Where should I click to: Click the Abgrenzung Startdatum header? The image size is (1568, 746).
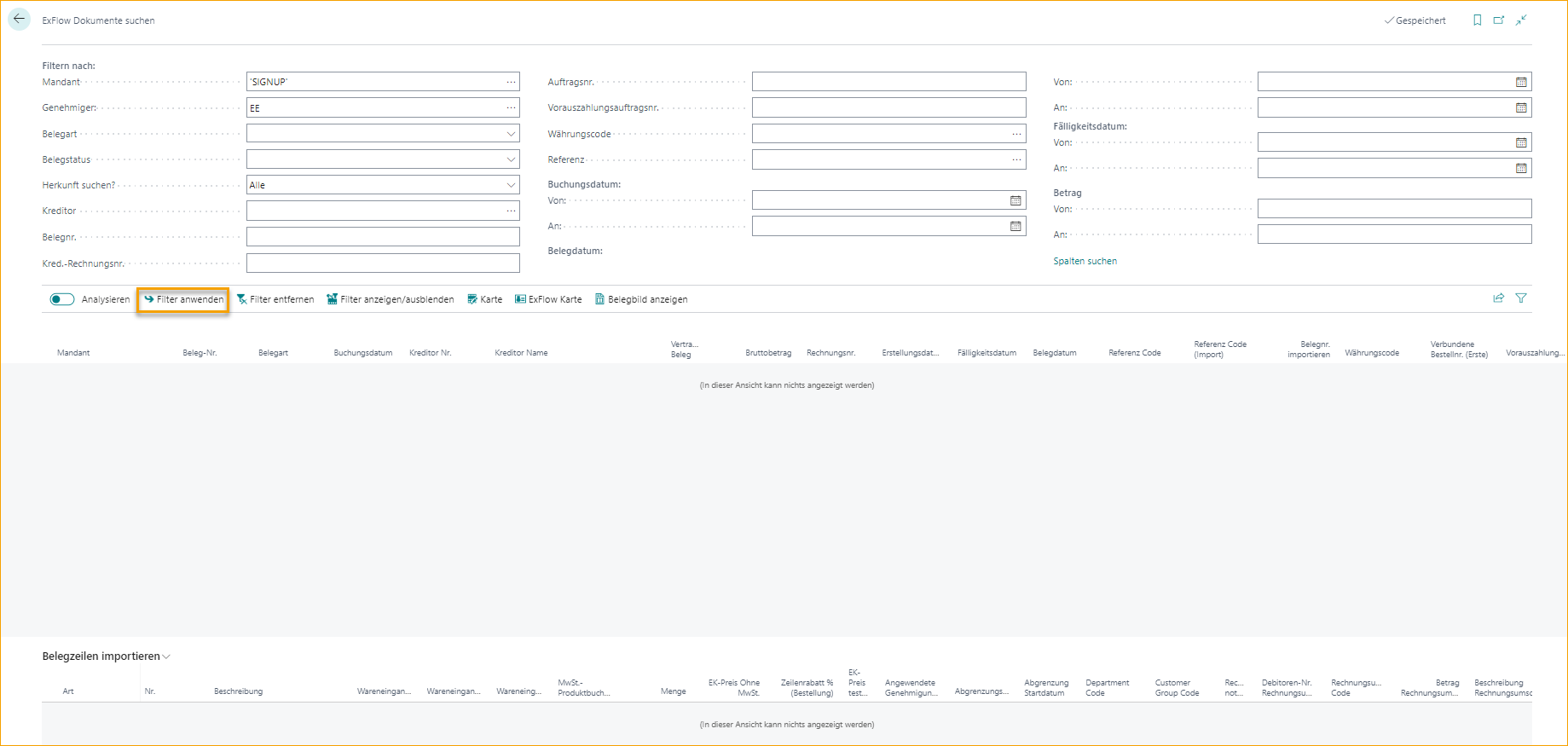click(1045, 688)
